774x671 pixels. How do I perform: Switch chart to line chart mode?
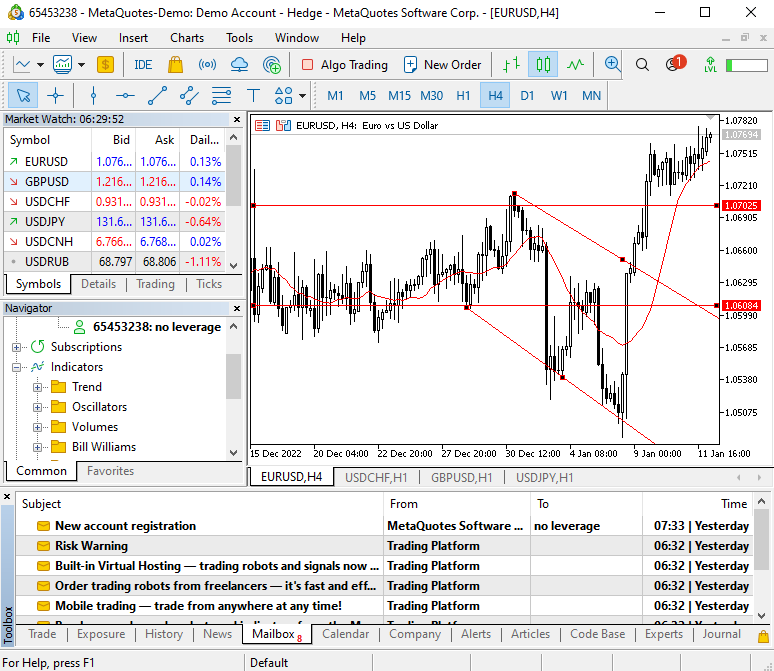click(x=575, y=65)
